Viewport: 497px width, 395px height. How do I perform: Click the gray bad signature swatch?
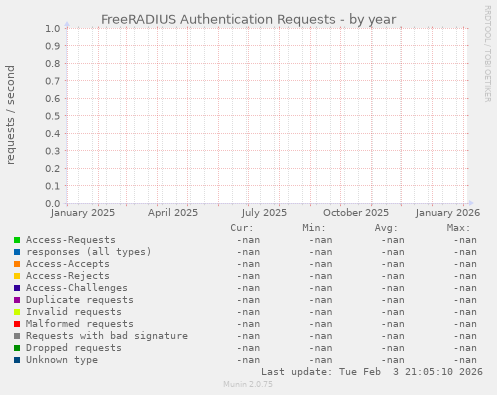pos(17,336)
